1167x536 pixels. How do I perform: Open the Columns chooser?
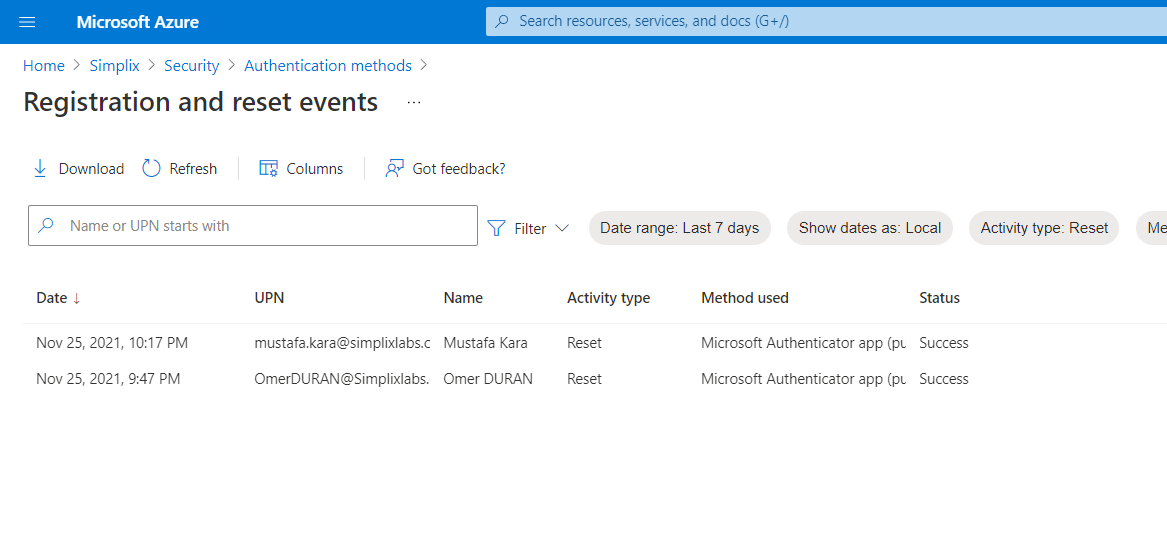pyautogui.click(x=301, y=169)
